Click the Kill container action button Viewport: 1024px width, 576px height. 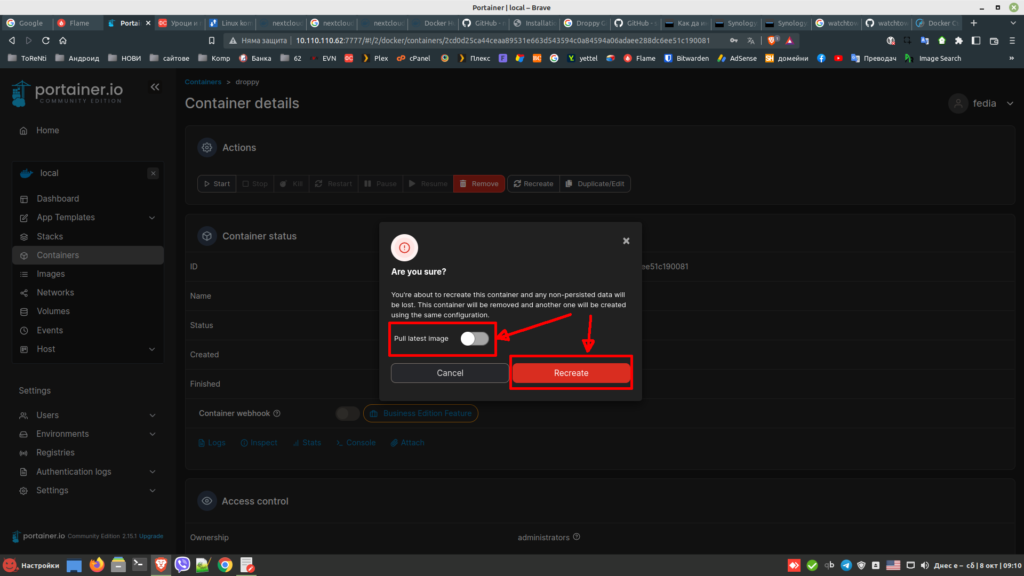[291, 184]
